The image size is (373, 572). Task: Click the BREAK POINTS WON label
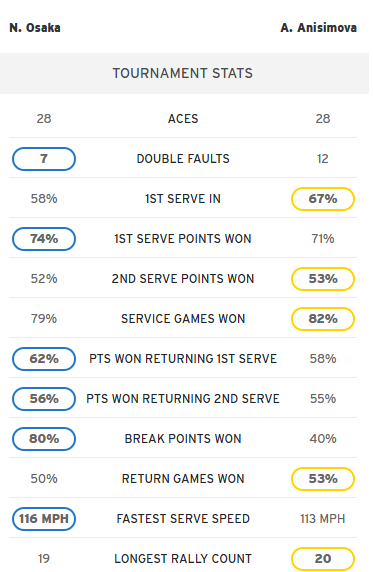click(x=183, y=438)
